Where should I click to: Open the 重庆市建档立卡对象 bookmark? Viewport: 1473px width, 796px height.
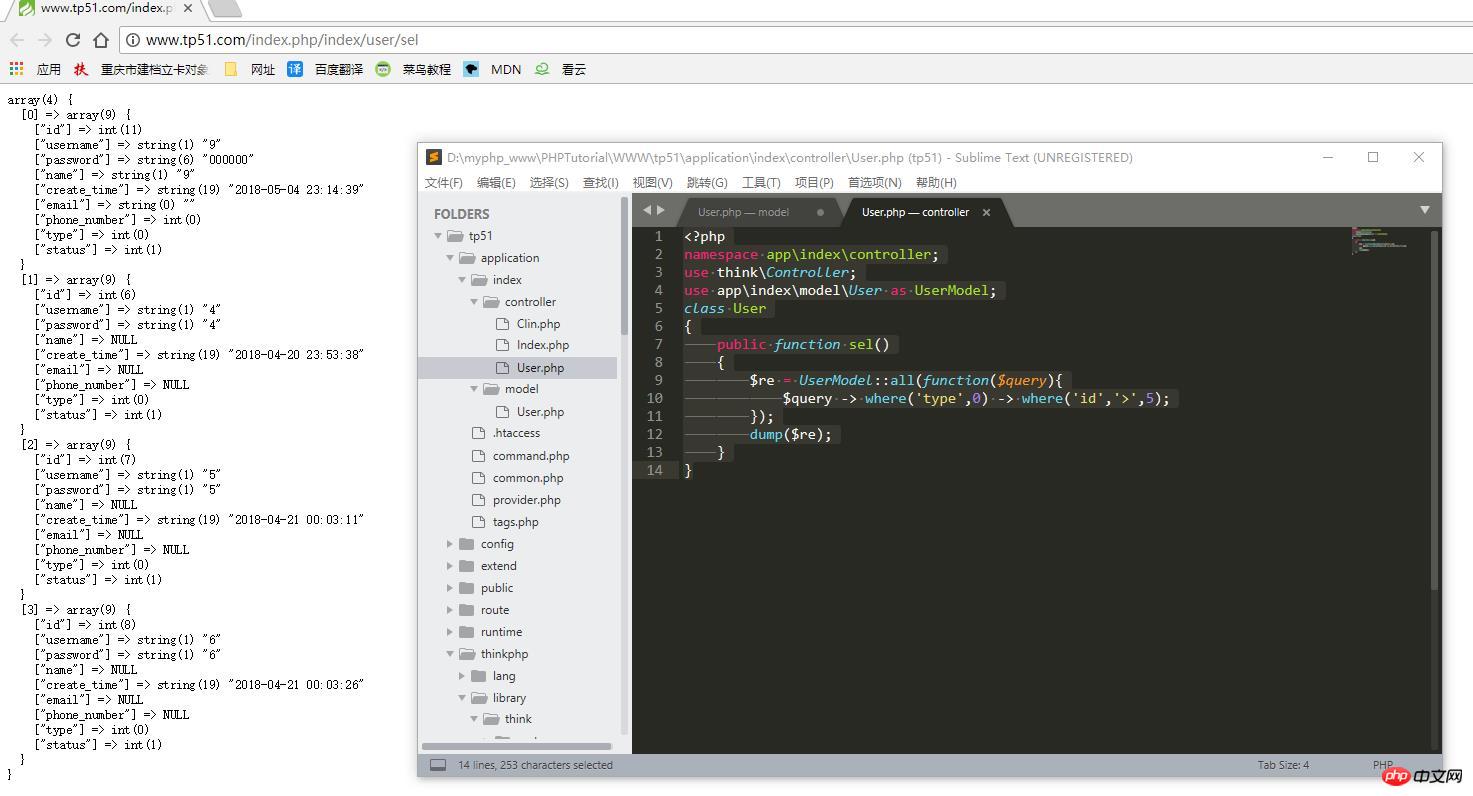(x=141, y=69)
